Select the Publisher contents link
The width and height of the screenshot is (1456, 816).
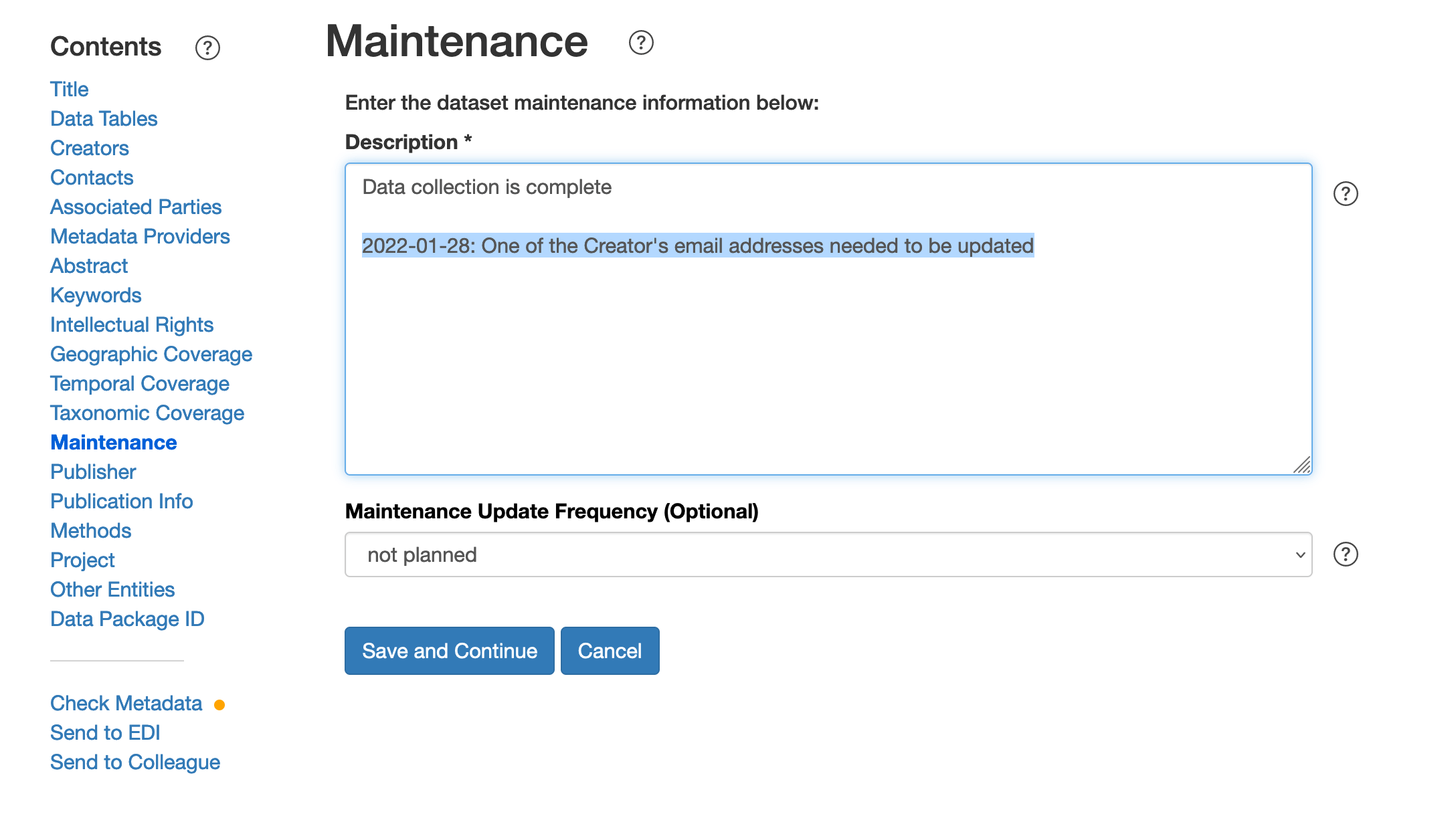(93, 472)
